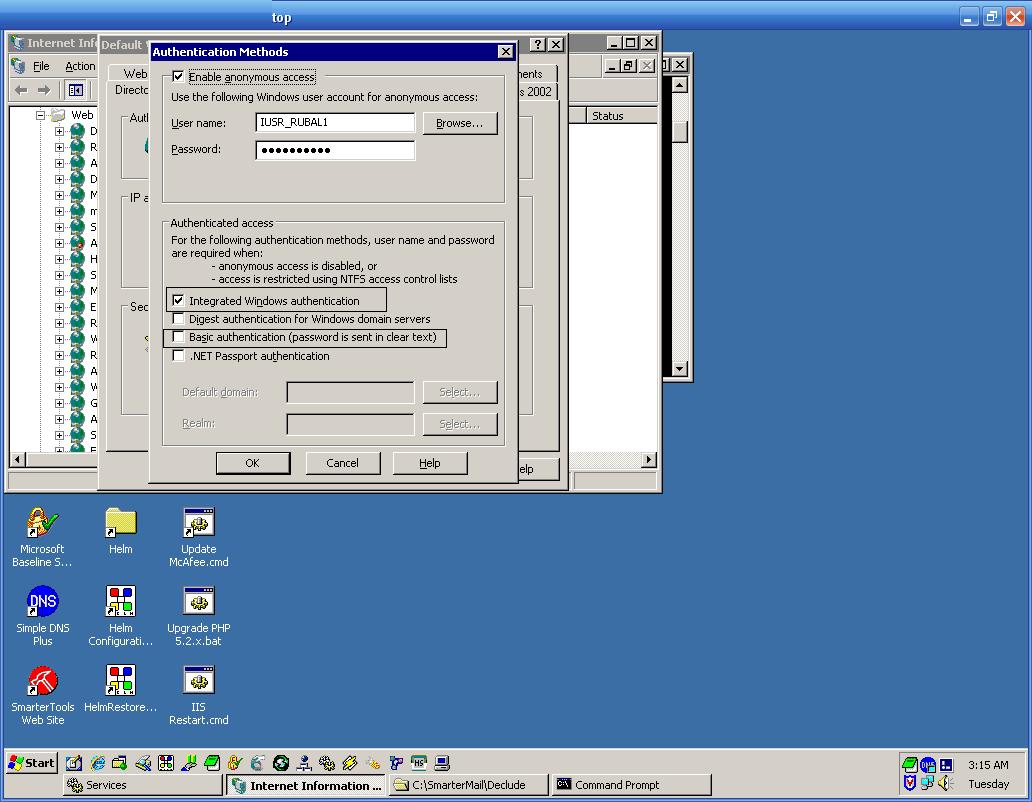1032x802 pixels.
Task: Confirm authentication settings with OK
Action: [x=253, y=462]
